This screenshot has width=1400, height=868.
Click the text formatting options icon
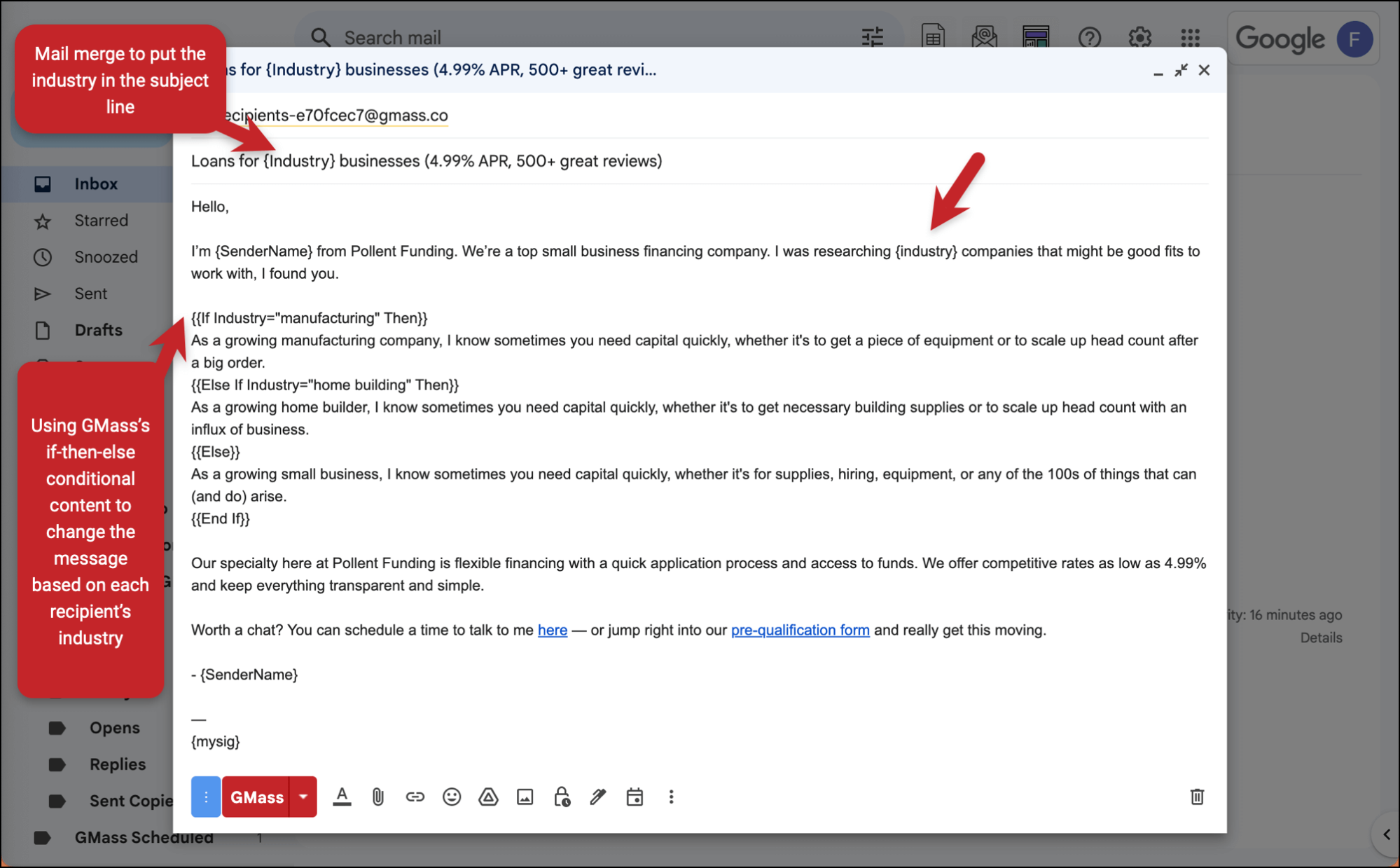(342, 797)
